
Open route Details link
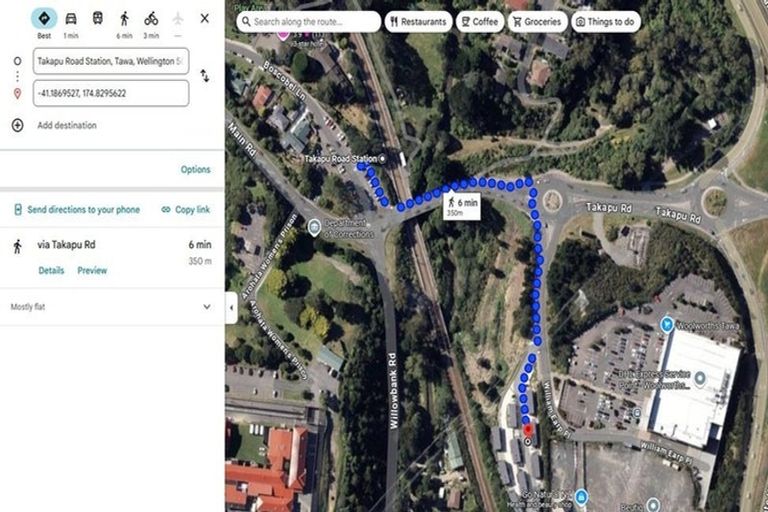click(x=51, y=270)
